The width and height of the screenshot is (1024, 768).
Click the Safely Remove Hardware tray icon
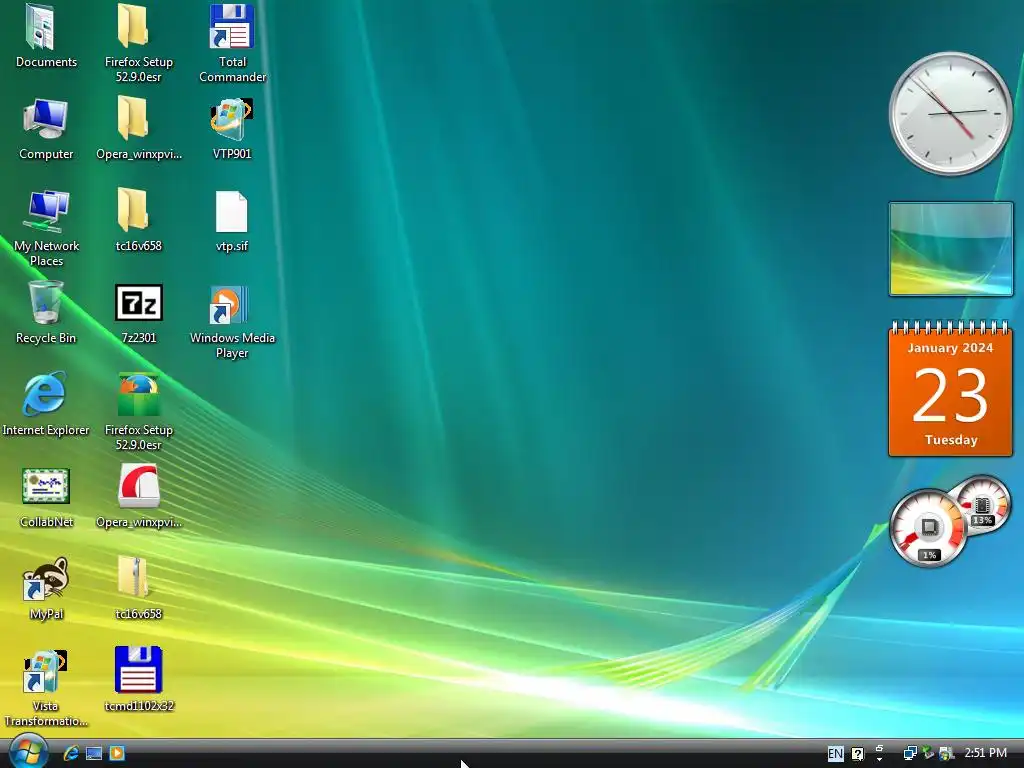(927, 753)
